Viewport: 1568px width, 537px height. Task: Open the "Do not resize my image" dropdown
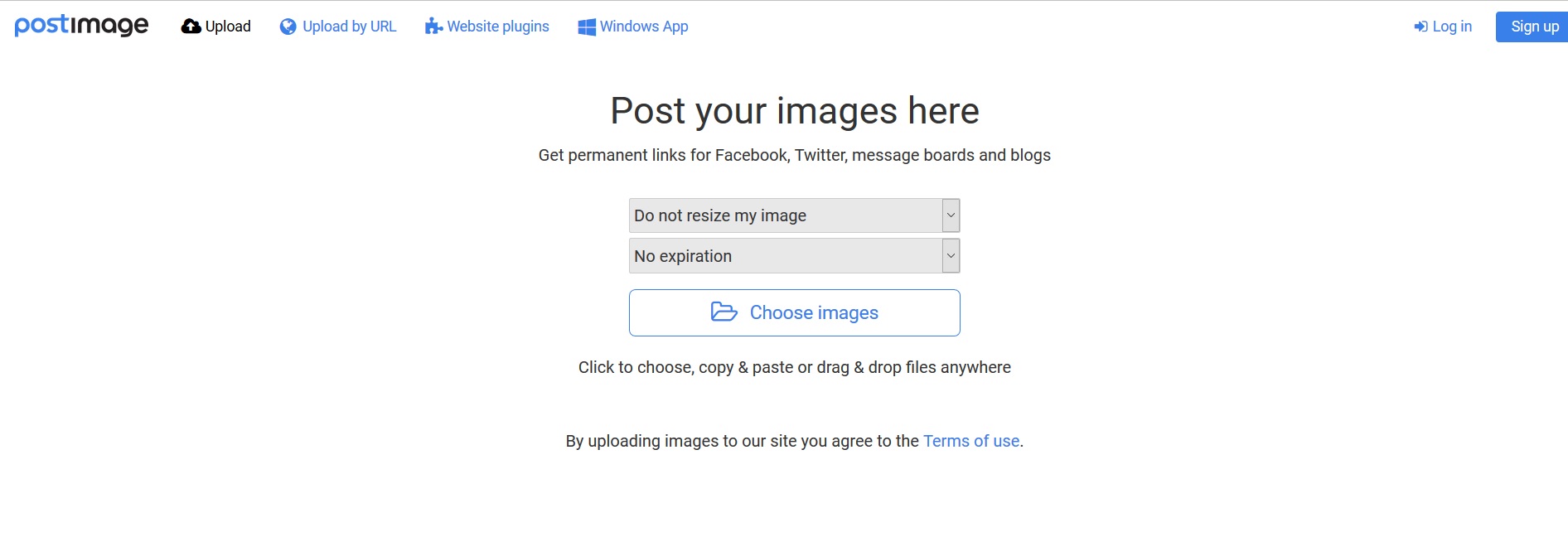pyautogui.click(x=785, y=215)
